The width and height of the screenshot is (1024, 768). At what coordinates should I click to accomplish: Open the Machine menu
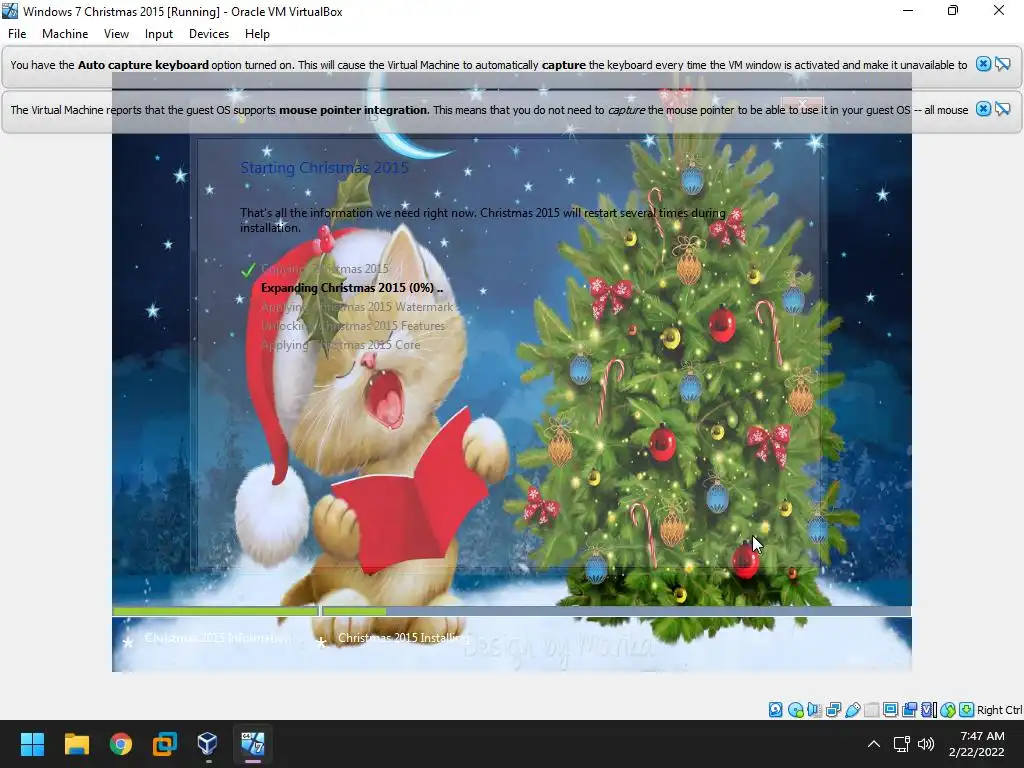click(65, 34)
